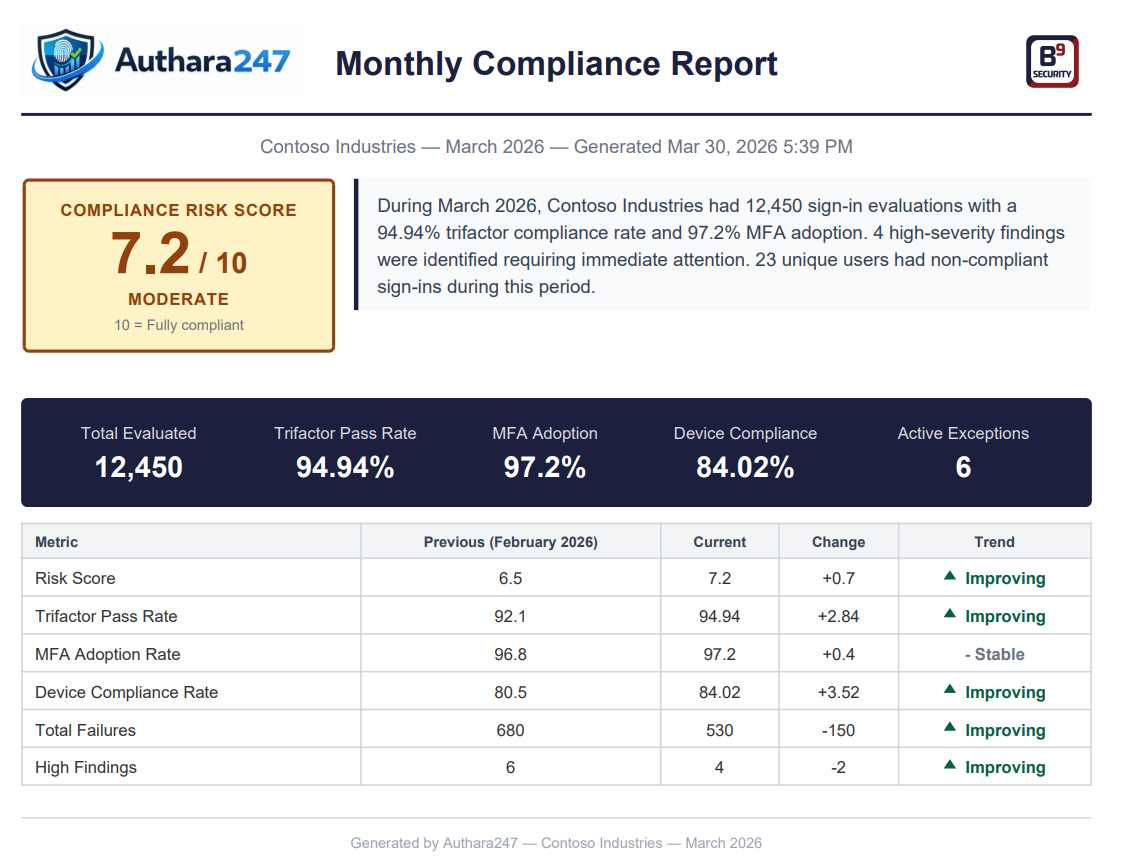1121x868 pixels.
Task: Click the Metric column header
Action: click(x=57, y=541)
